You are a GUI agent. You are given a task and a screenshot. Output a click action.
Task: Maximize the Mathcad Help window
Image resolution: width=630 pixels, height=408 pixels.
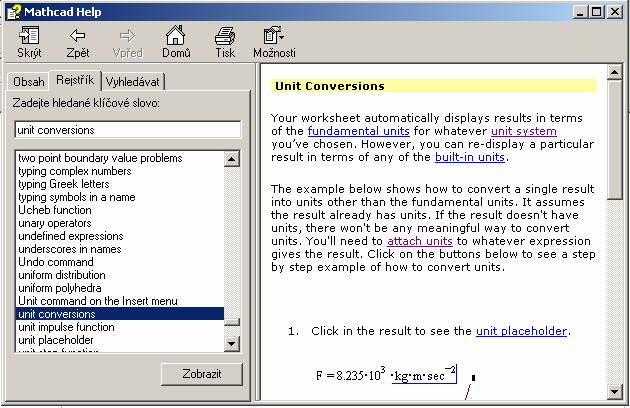pos(597,12)
